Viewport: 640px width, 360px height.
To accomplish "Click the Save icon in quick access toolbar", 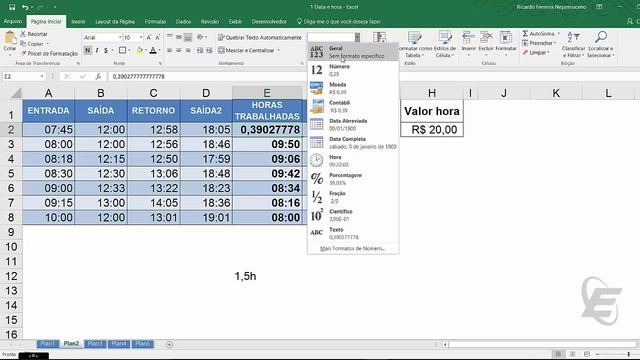I will tap(12, 7).
